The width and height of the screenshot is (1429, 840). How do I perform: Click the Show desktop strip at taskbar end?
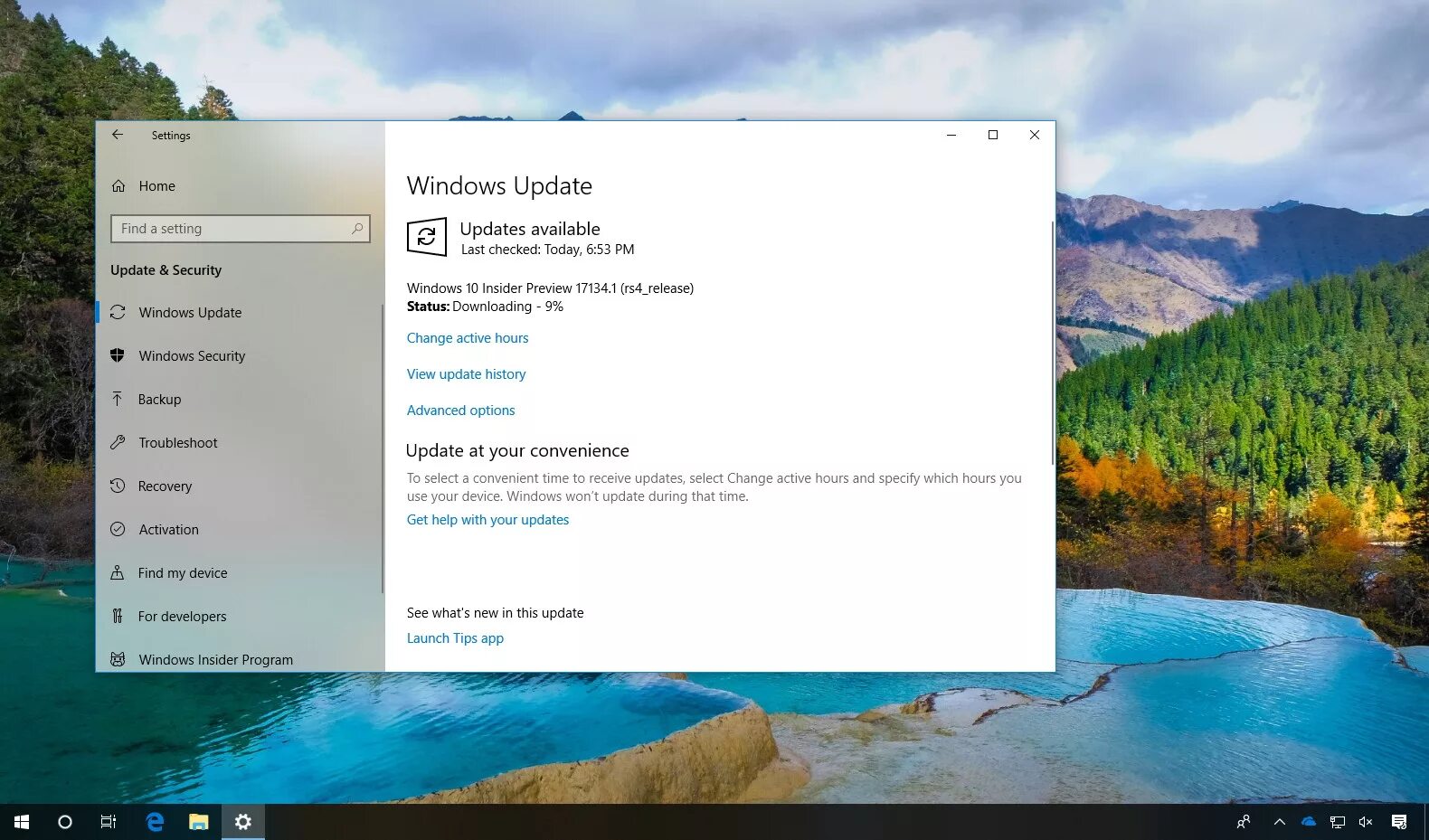1426,822
